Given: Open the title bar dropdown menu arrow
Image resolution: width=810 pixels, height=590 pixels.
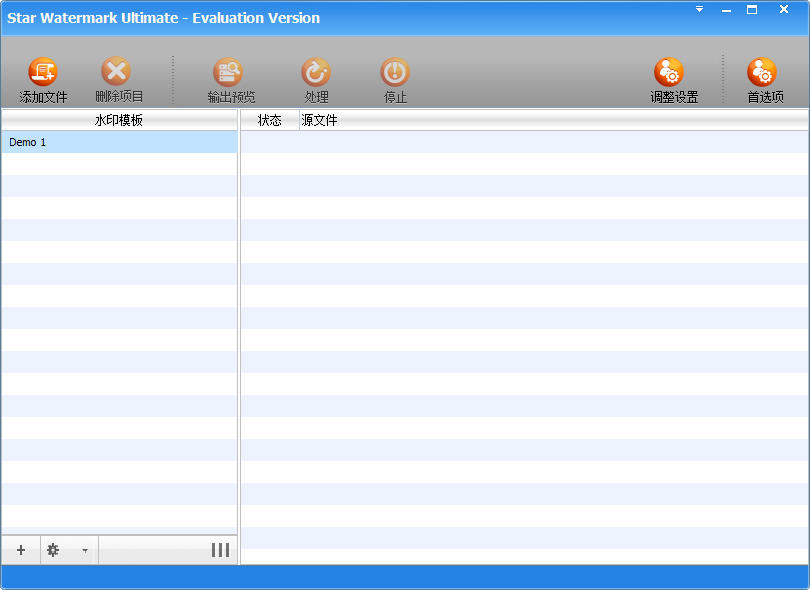Looking at the screenshot, I should pos(699,9).
